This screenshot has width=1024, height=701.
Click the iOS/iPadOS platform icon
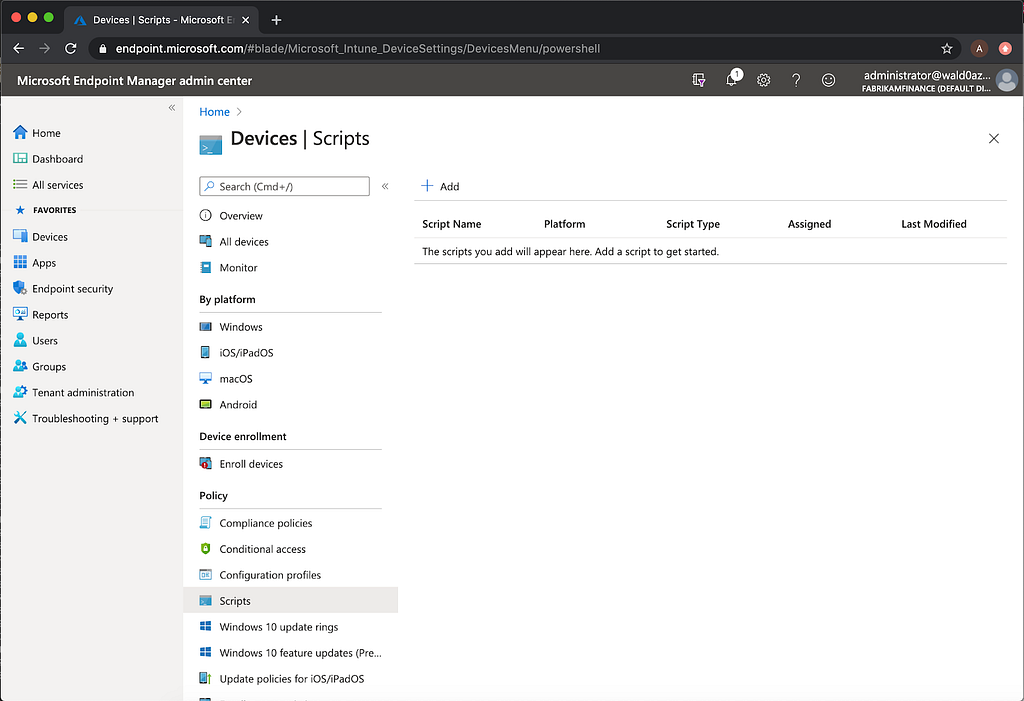click(206, 352)
